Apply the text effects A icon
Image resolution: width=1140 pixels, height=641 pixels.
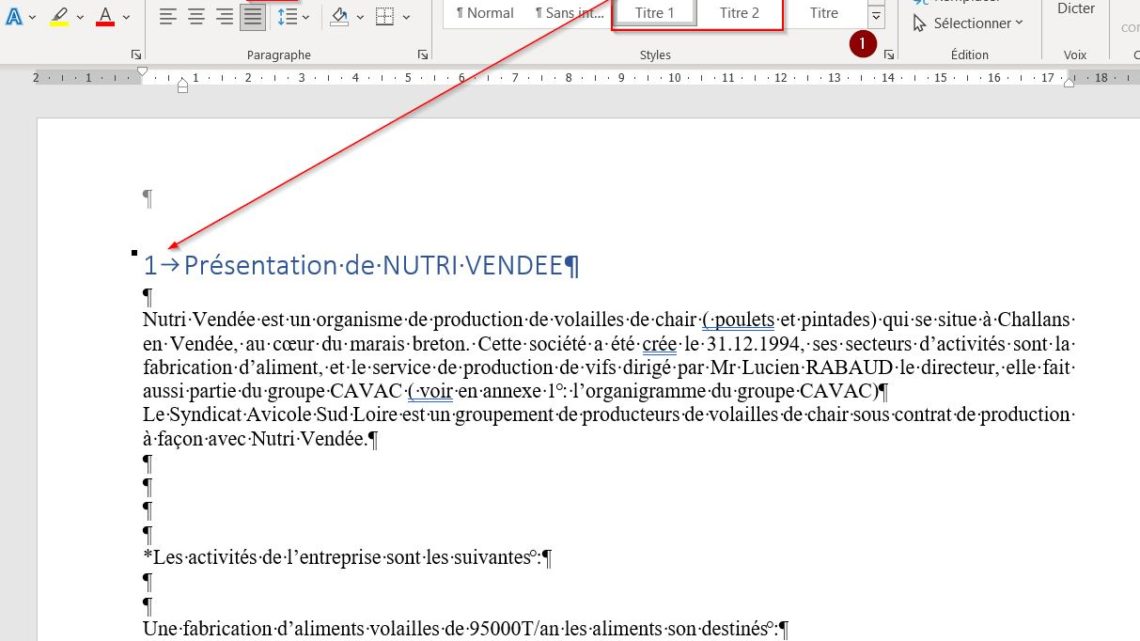13,16
